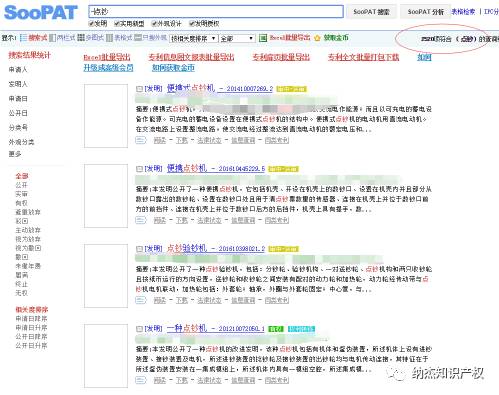Toggle the 外观设计 checkbox
The height and width of the screenshot is (395, 499).
[154, 23]
